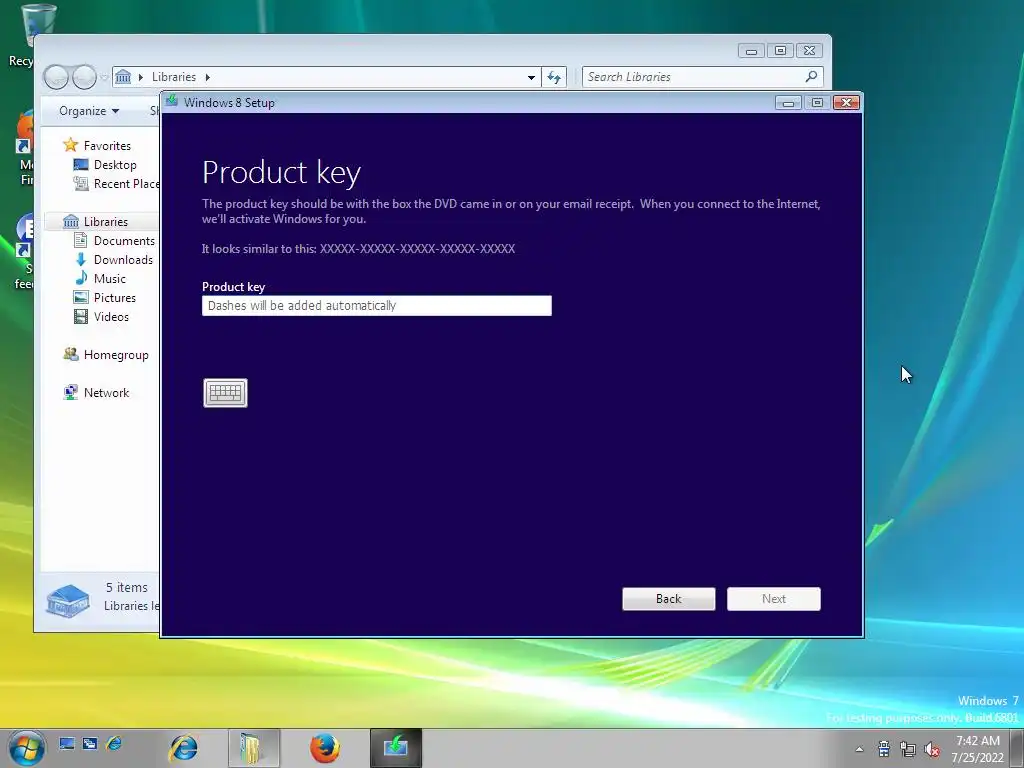Screen dimensions: 1024x768
Task: Open the Videos library
Action: tap(111, 316)
